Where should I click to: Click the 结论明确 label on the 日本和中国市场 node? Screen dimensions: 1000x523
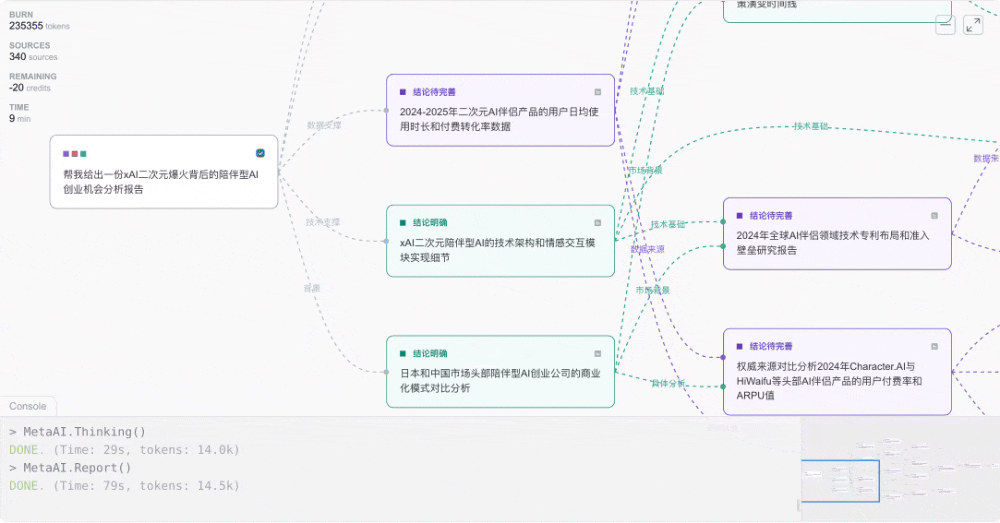click(430, 353)
